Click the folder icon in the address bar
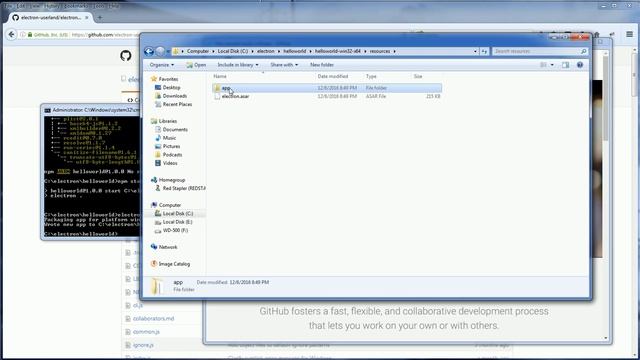 (x=176, y=51)
